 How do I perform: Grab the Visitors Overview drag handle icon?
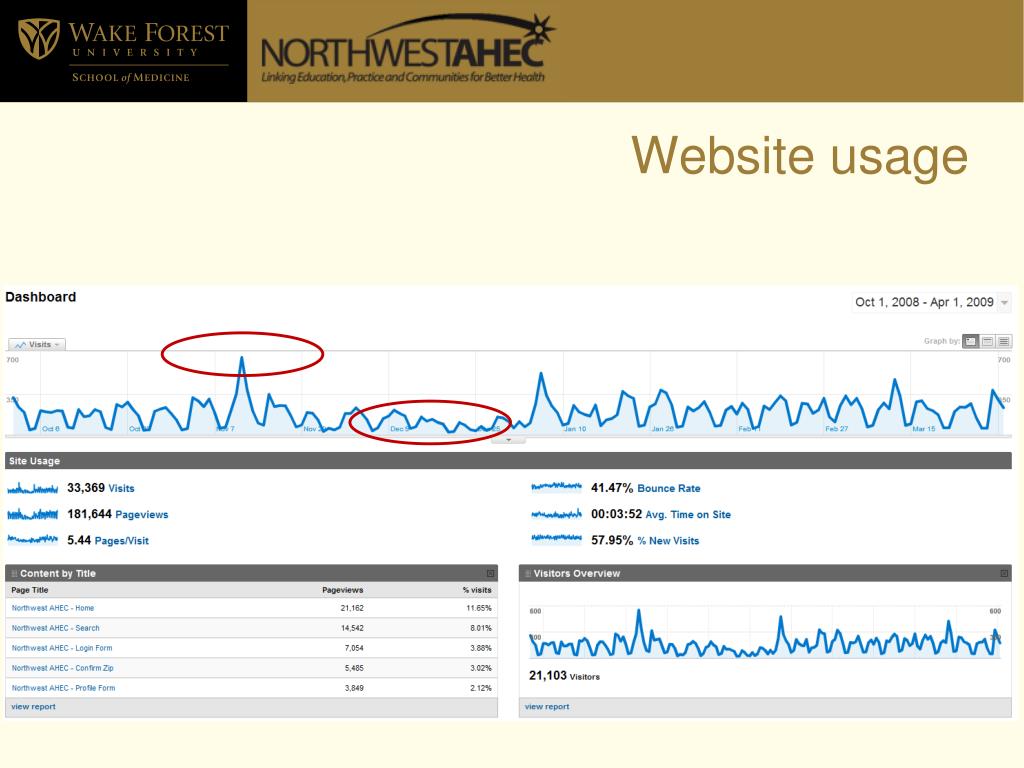tap(528, 573)
